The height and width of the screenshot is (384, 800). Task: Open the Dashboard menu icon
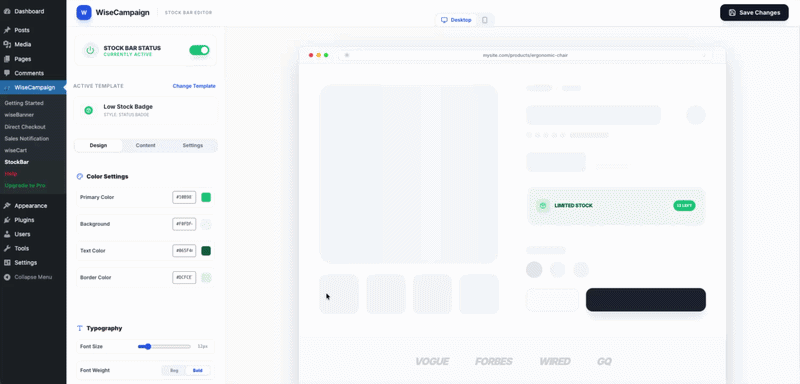7,11
